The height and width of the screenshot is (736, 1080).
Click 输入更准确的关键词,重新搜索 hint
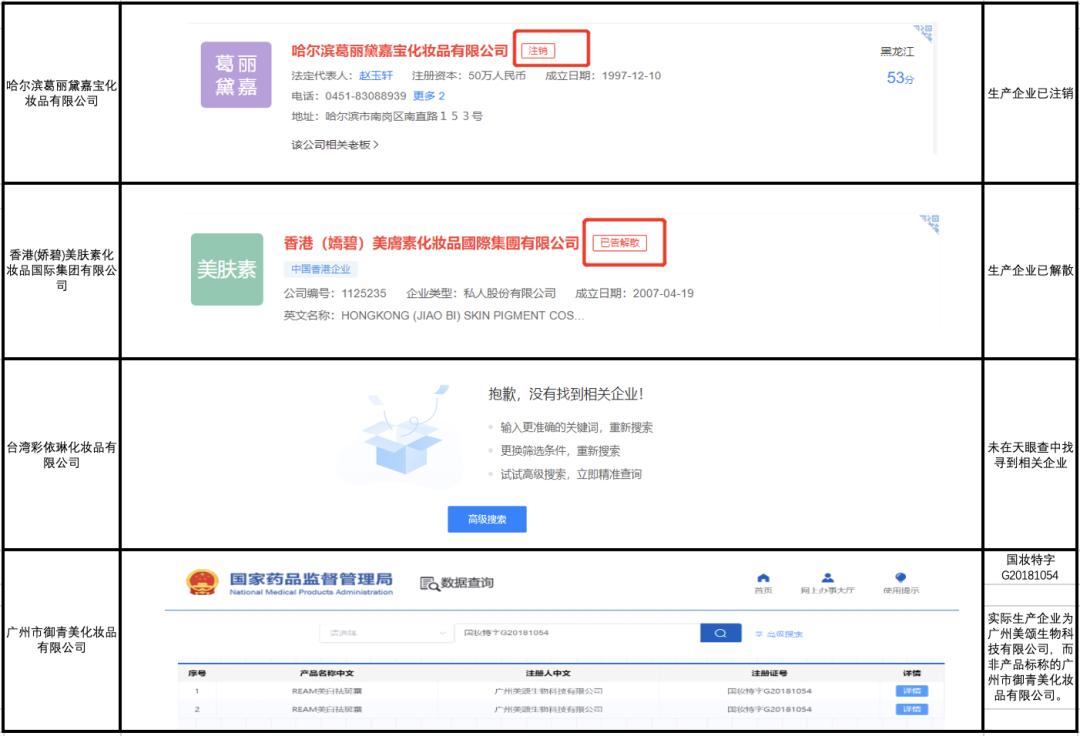(x=577, y=428)
